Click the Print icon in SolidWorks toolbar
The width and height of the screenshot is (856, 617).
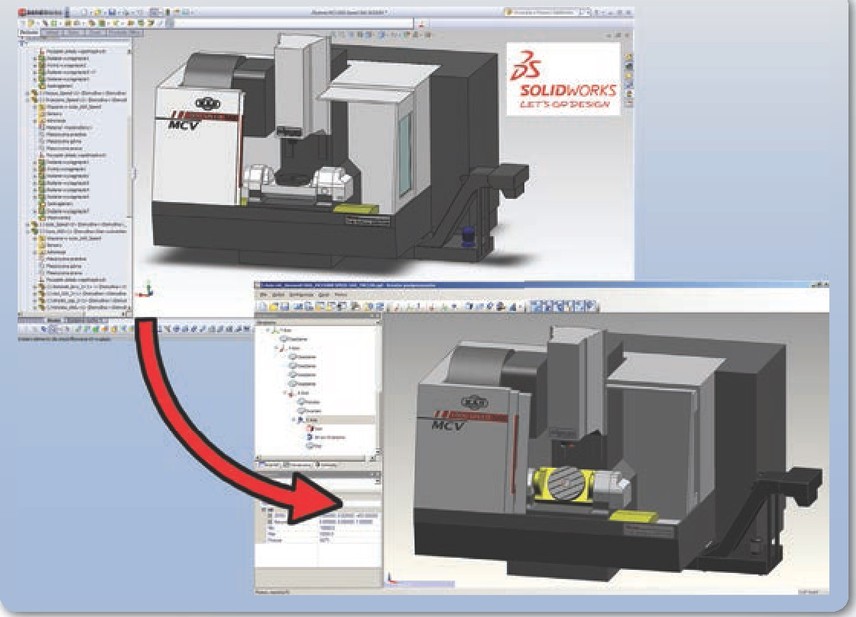tap(126, 12)
